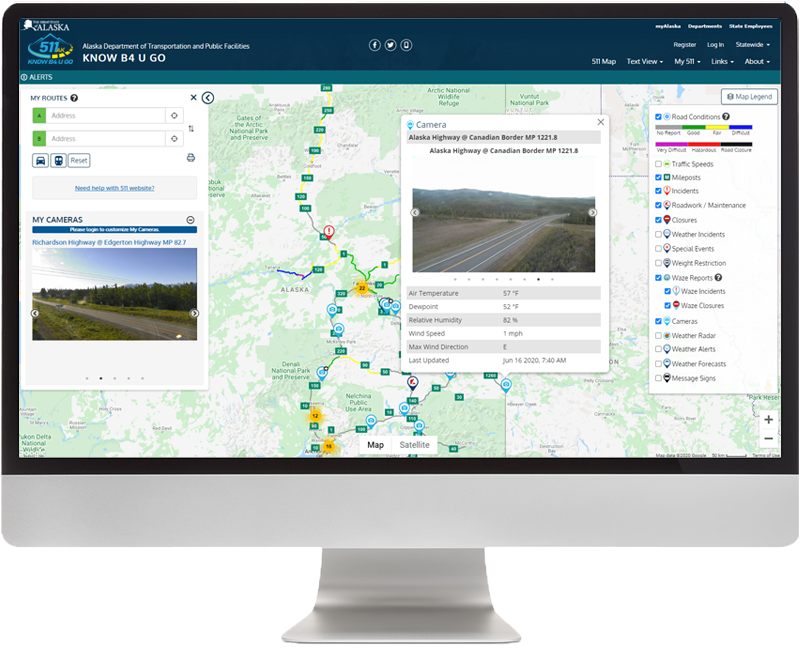Click the My Routes help question icon
Image resolution: width=800 pixels, height=657 pixels.
tap(74, 98)
